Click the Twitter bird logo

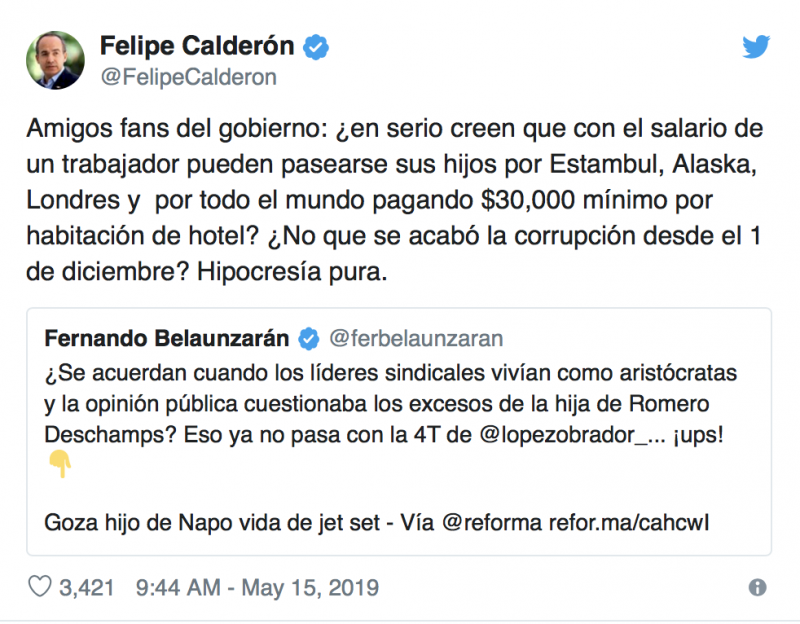pyautogui.click(x=756, y=47)
